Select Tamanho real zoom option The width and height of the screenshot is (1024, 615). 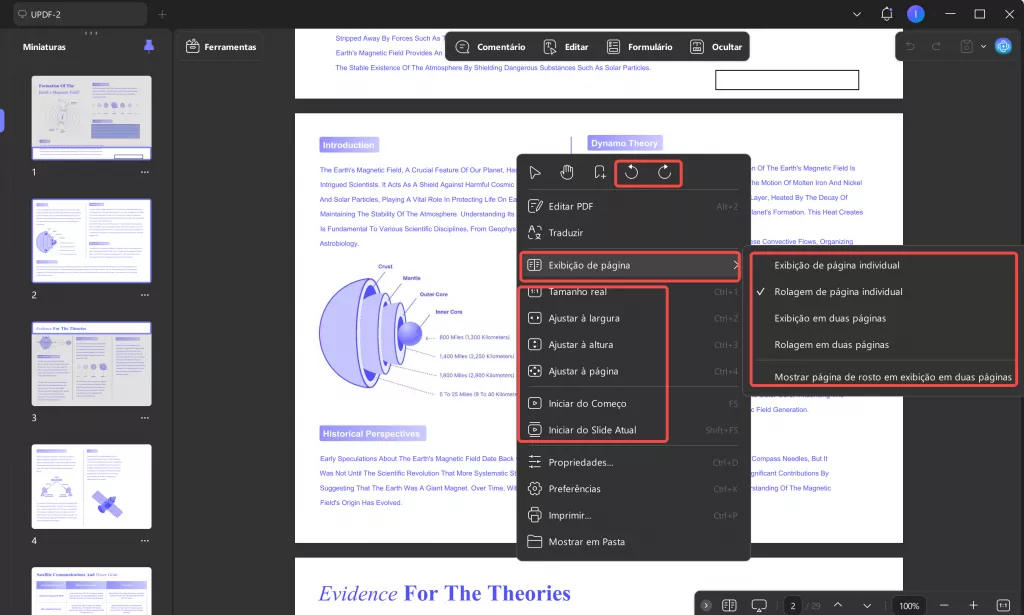(633, 292)
